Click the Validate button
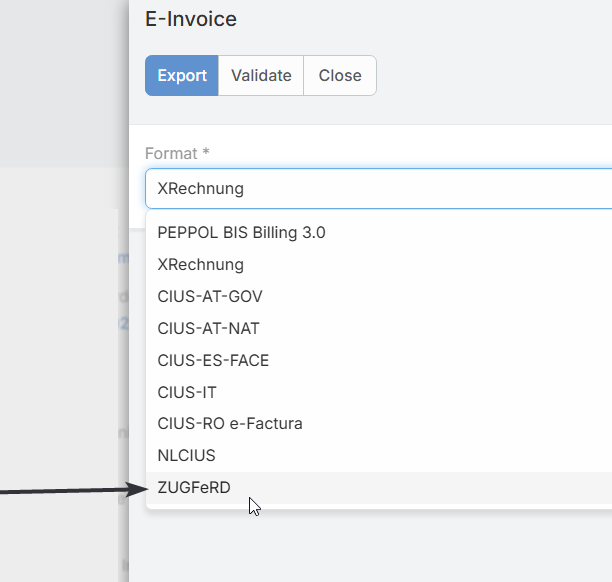 [261, 75]
